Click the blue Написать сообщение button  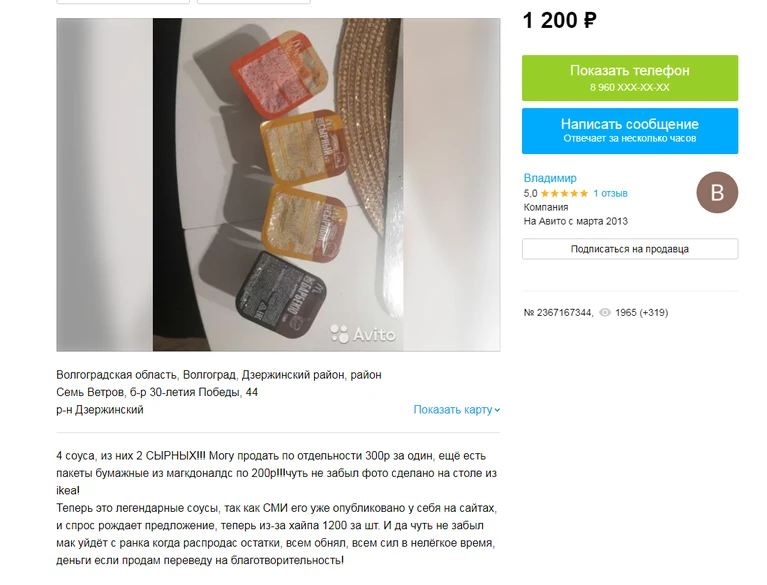pos(630,131)
